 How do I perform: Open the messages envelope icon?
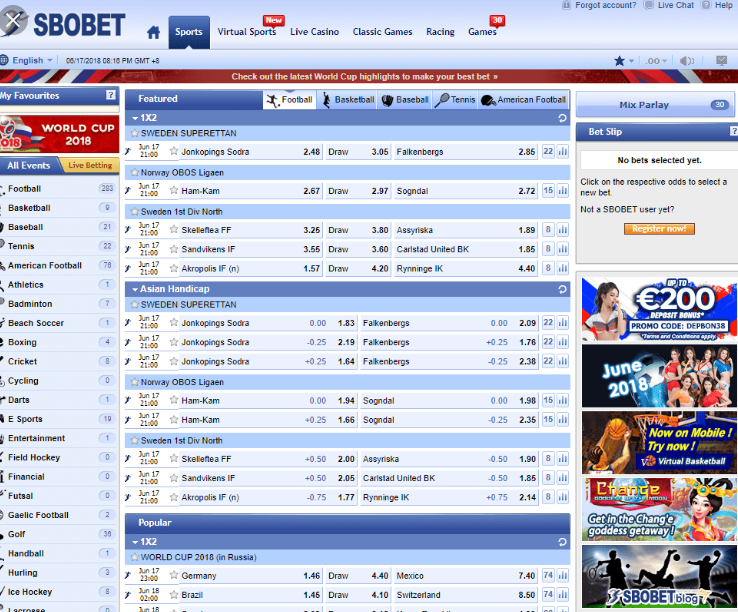coord(721,60)
